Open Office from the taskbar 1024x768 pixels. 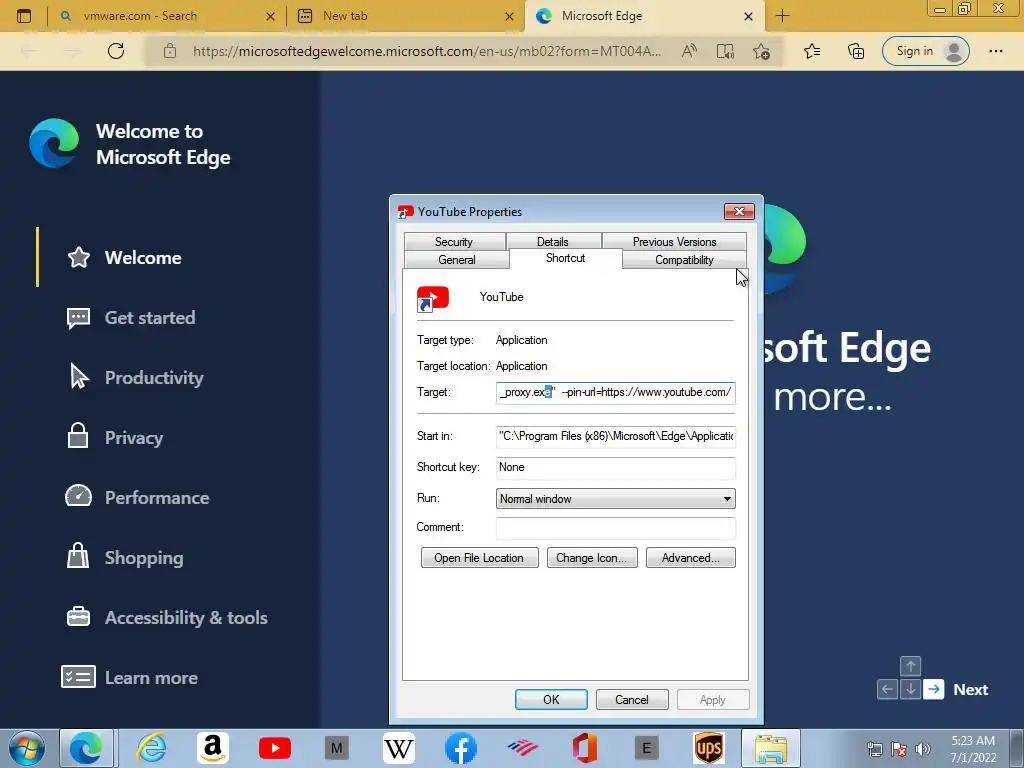584,748
